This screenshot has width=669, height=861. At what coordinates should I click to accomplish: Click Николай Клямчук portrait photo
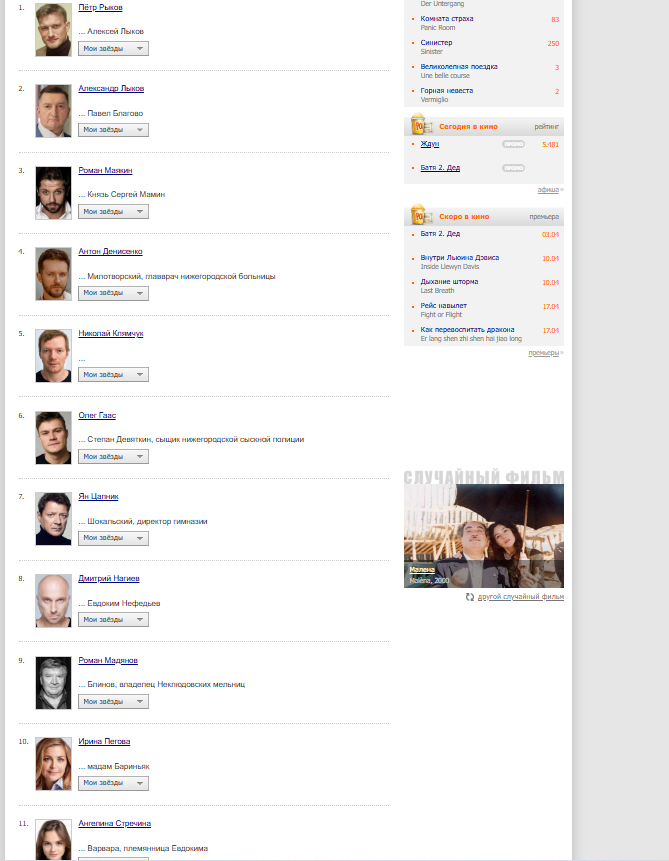[53, 356]
